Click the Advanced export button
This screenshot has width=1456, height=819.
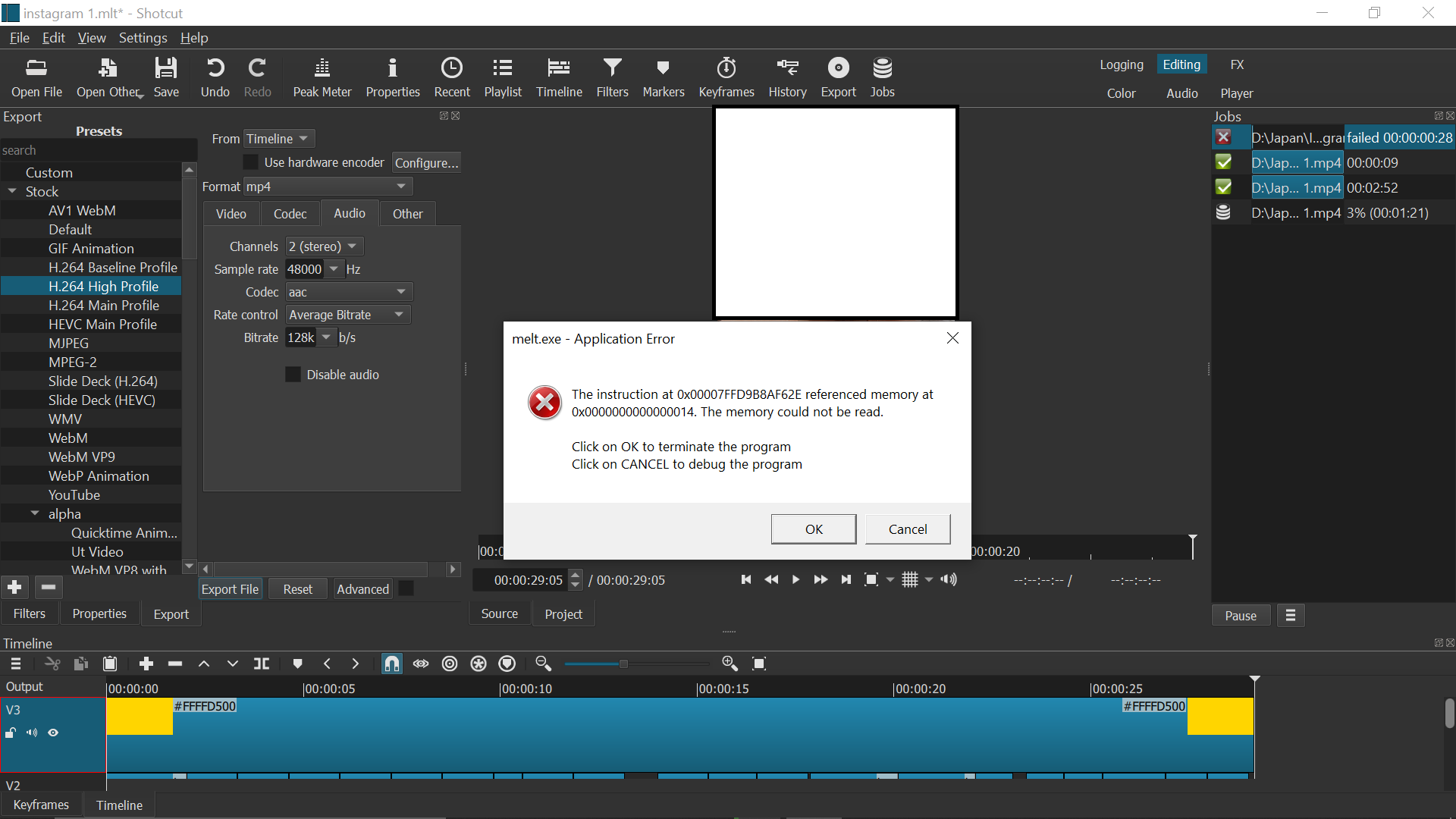pyautogui.click(x=362, y=589)
